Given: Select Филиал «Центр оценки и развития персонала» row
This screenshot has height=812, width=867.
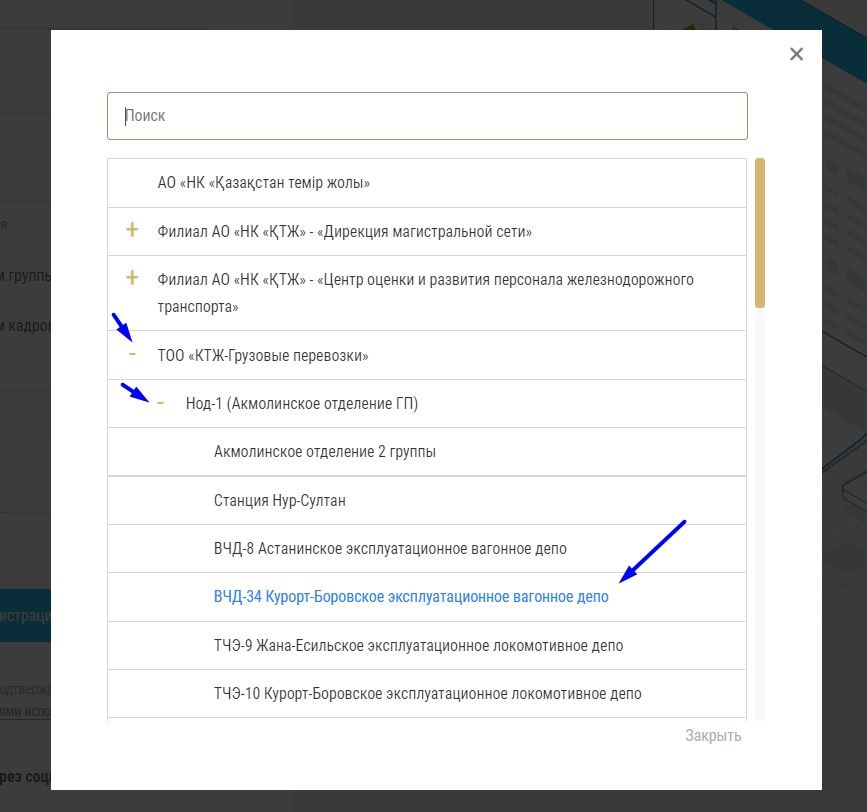Looking at the screenshot, I should (x=425, y=293).
